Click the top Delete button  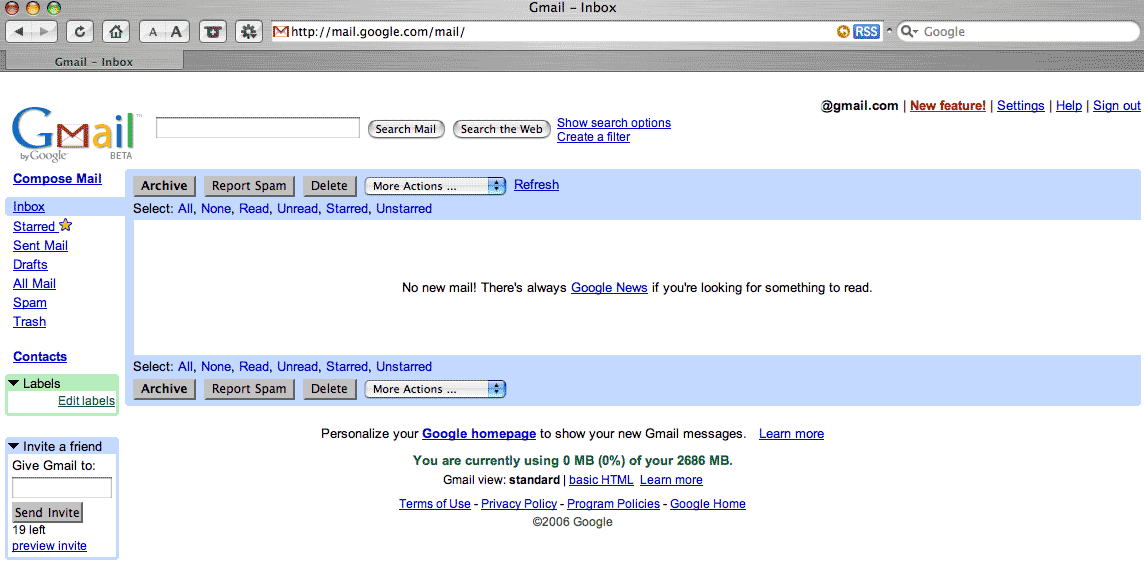(329, 186)
